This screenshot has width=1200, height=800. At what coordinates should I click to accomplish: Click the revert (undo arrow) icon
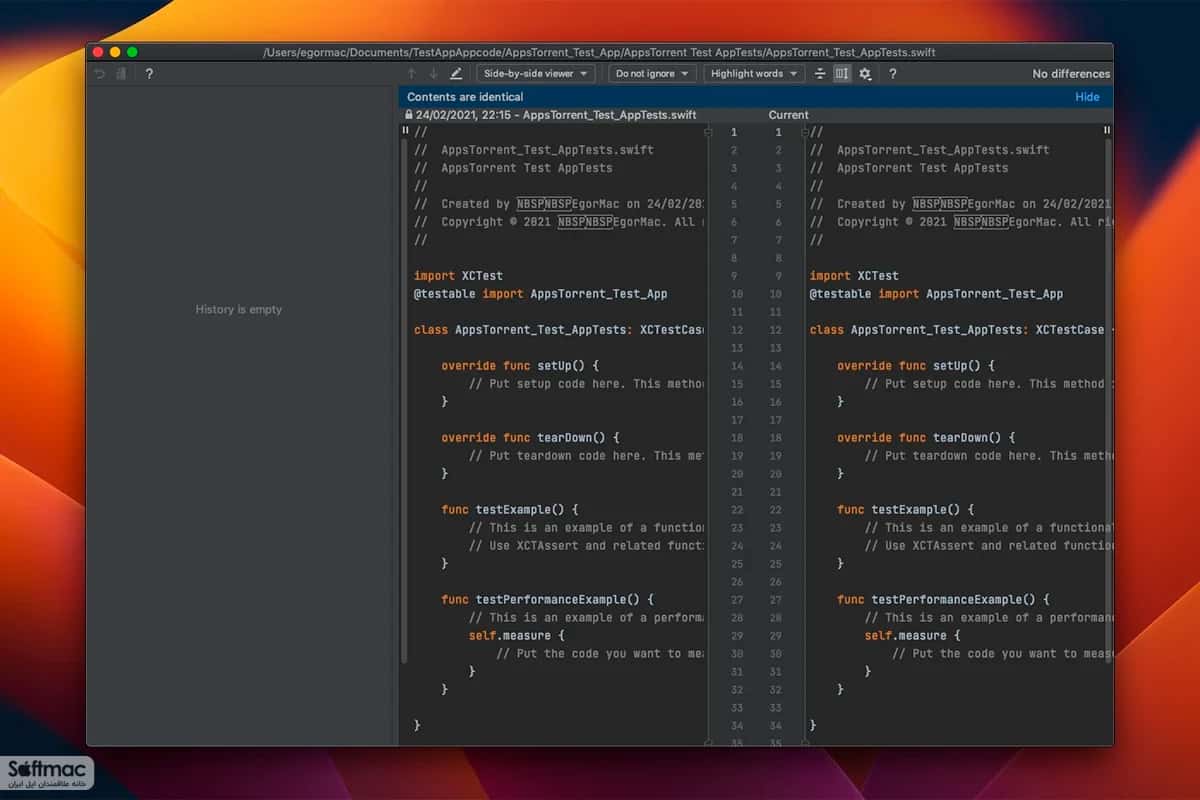99,74
